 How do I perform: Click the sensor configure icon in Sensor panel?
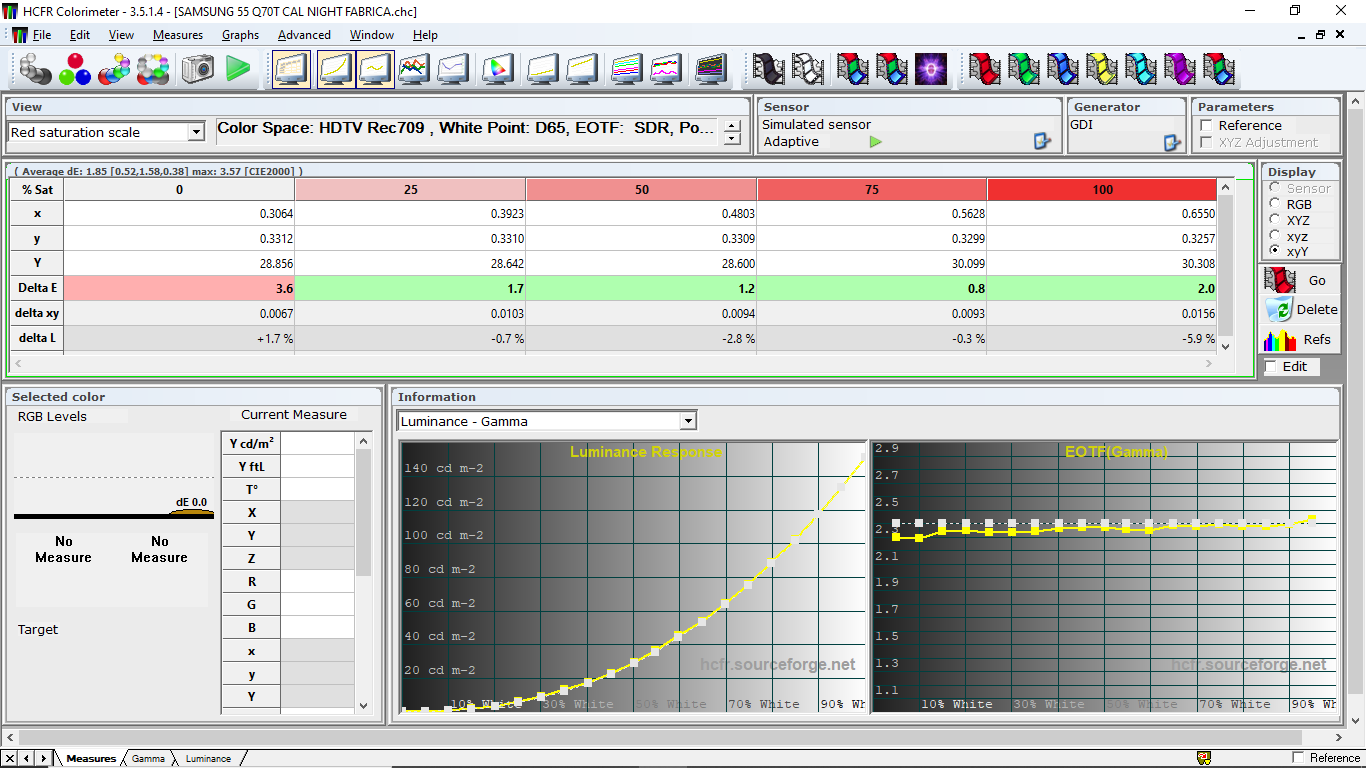(1042, 142)
